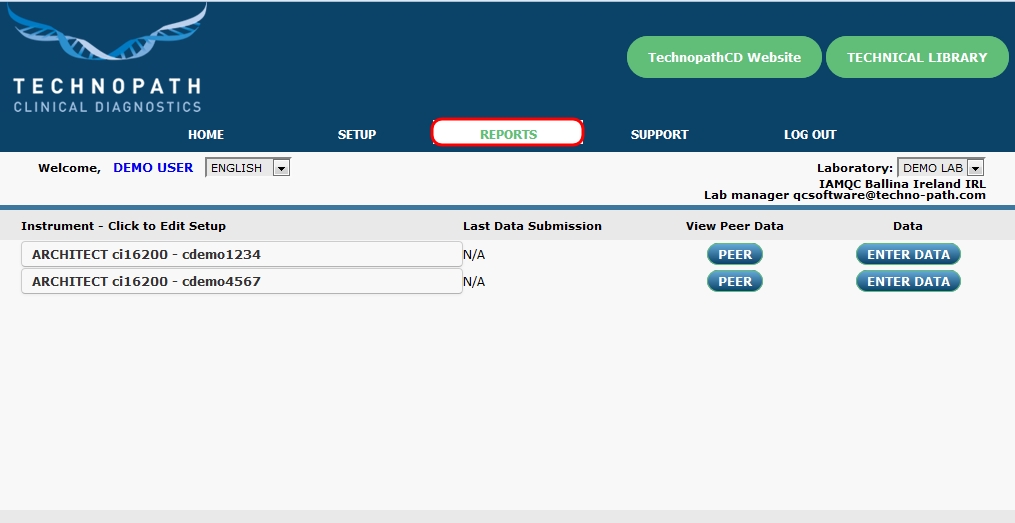Open the SETUP menu
1015x523 pixels.
[x=357, y=134]
